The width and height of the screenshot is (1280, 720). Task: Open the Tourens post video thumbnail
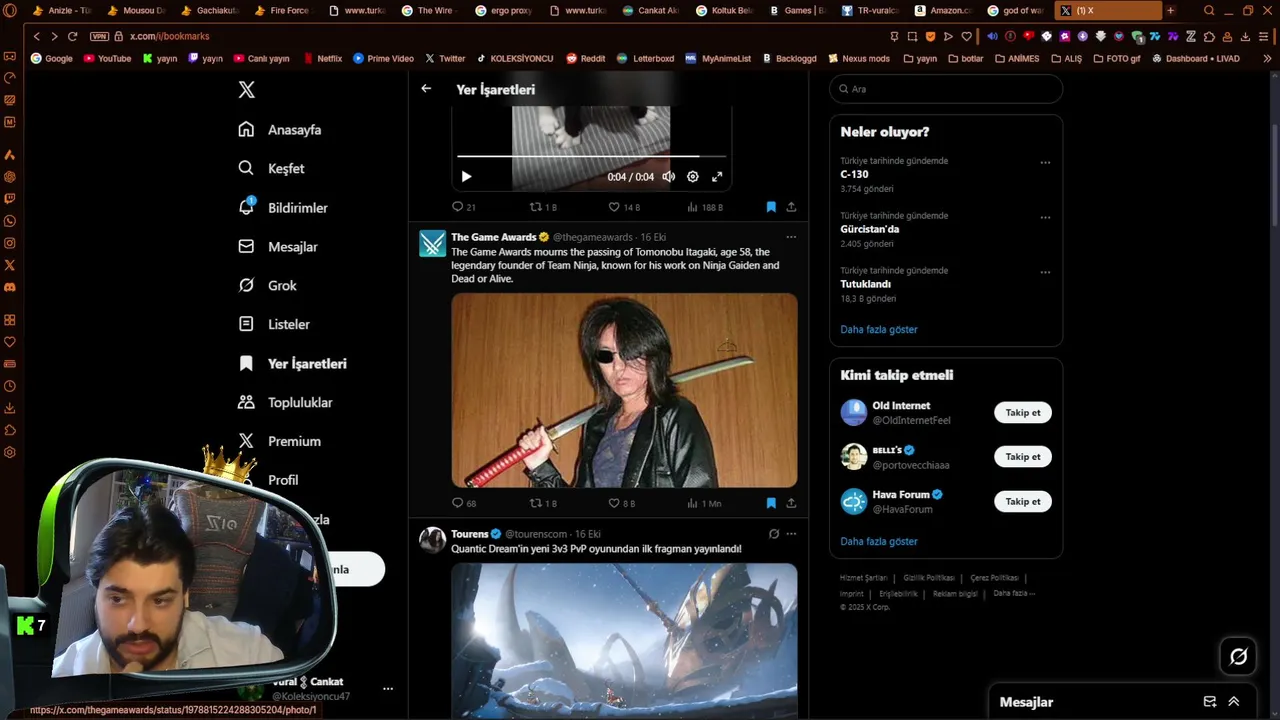pyautogui.click(x=624, y=641)
